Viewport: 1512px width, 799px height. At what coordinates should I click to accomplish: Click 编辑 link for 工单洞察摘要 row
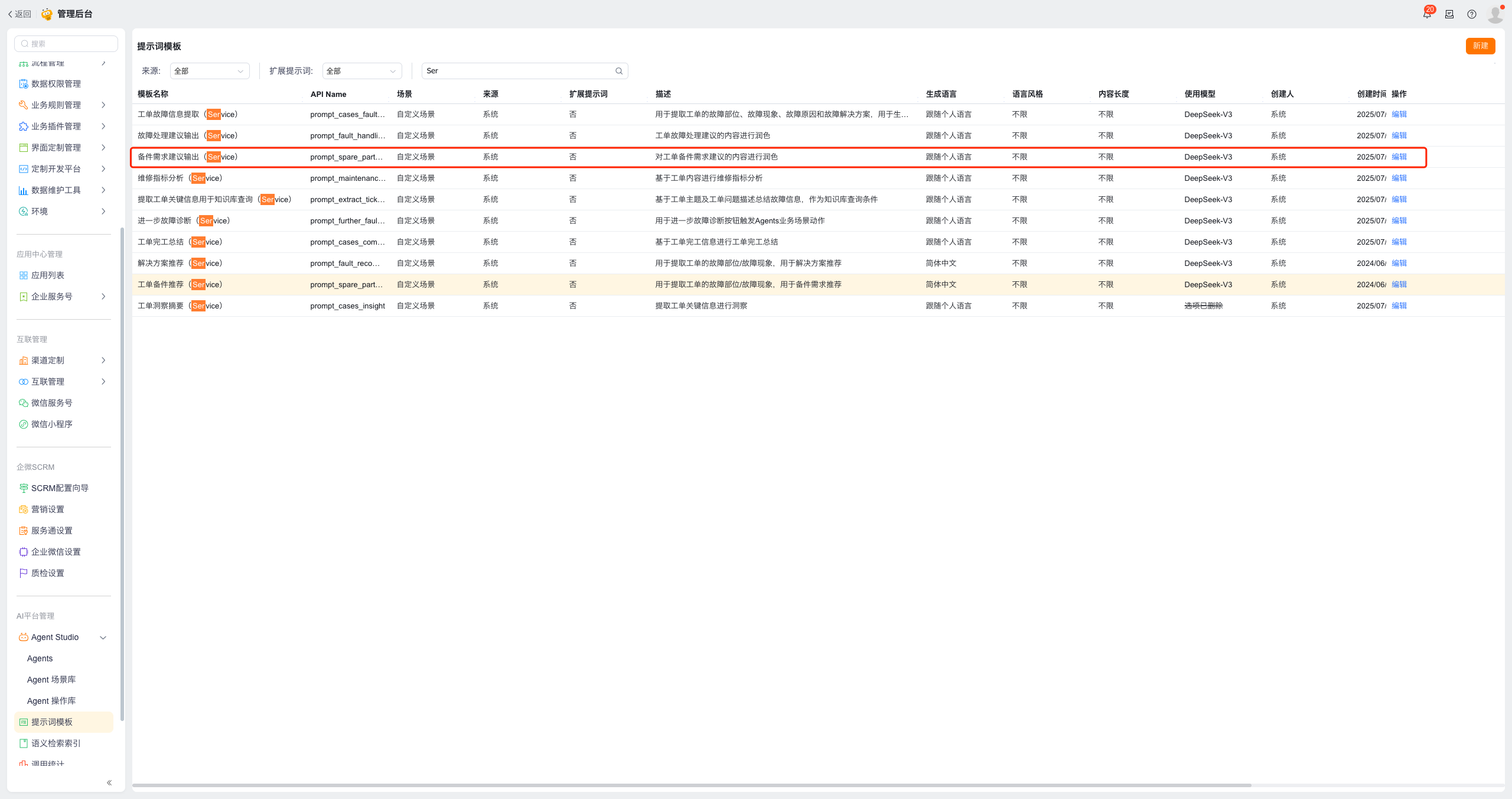[x=1399, y=306]
